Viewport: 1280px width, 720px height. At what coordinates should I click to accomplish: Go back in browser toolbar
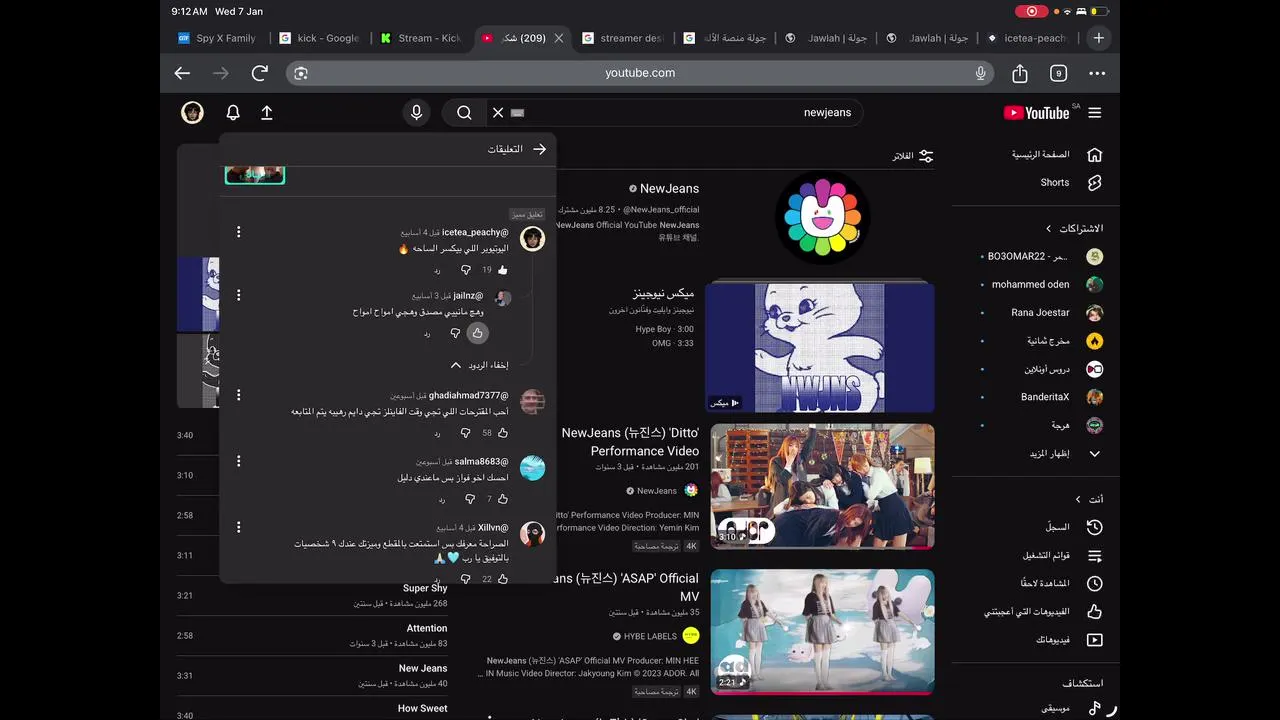pyautogui.click(x=182, y=73)
